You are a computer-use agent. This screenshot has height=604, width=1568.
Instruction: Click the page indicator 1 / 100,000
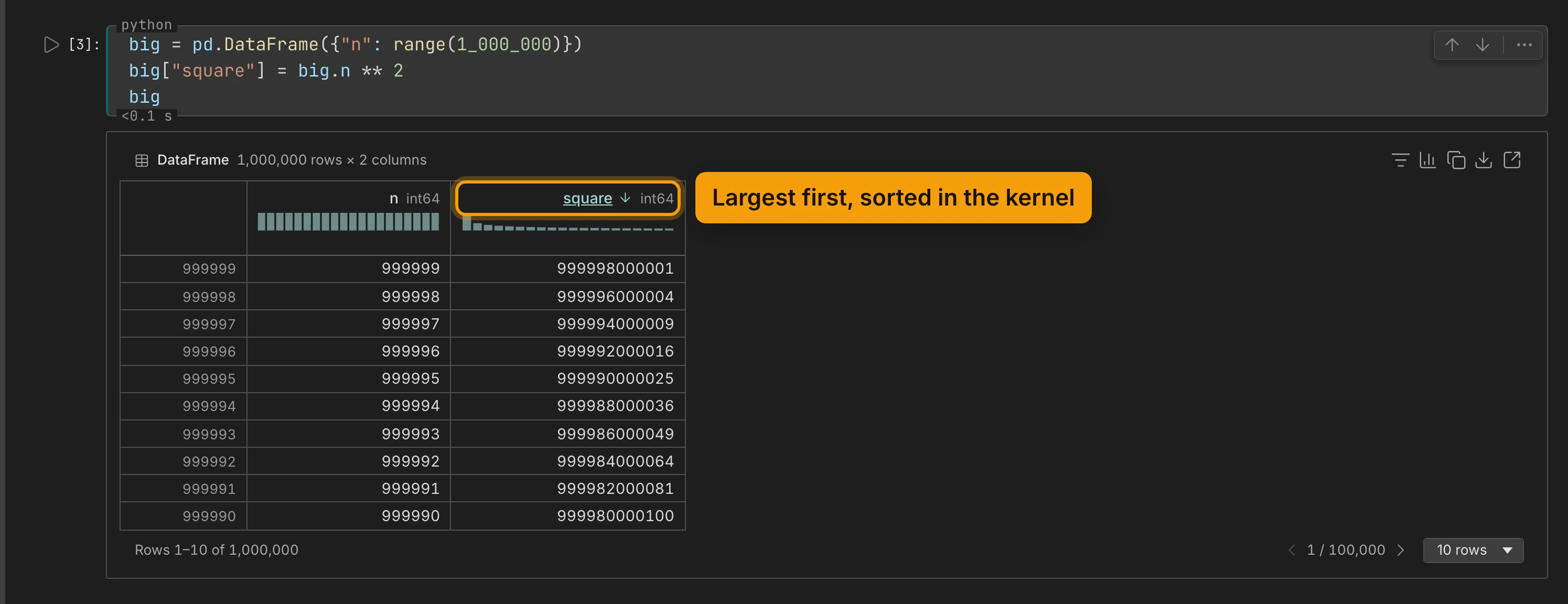point(1345,550)
